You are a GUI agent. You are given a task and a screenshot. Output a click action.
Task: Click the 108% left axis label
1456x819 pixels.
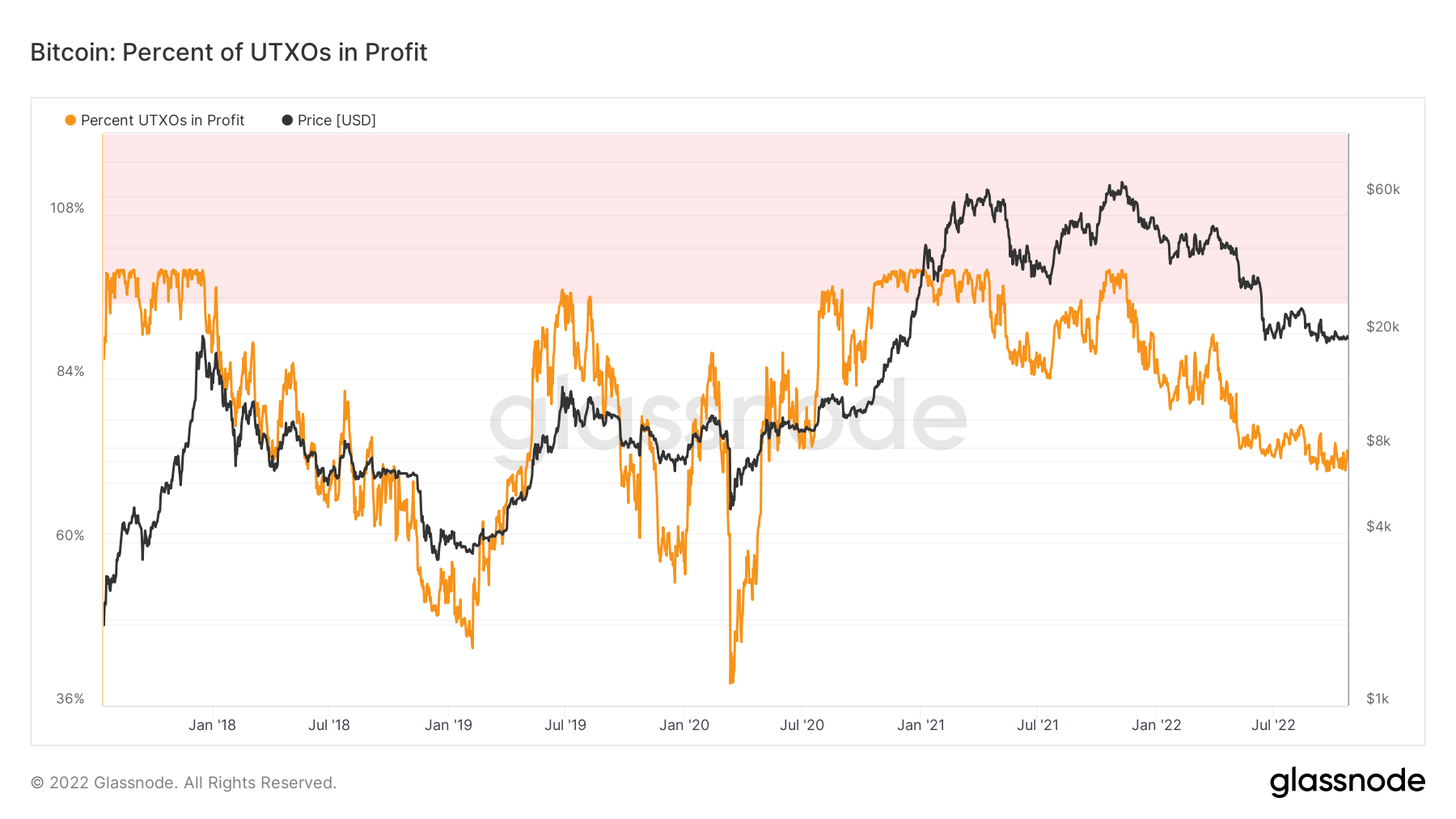click(x=67, y=208)
